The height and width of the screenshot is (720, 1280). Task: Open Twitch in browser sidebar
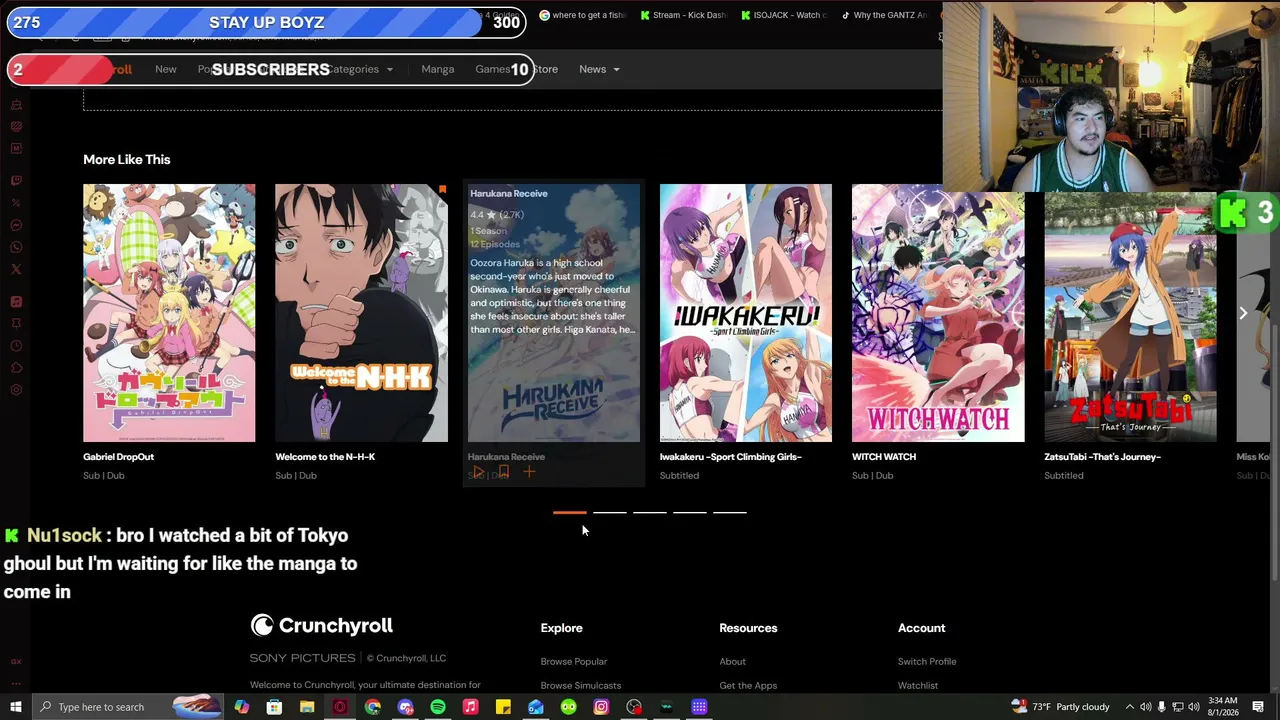click(16, 181)
